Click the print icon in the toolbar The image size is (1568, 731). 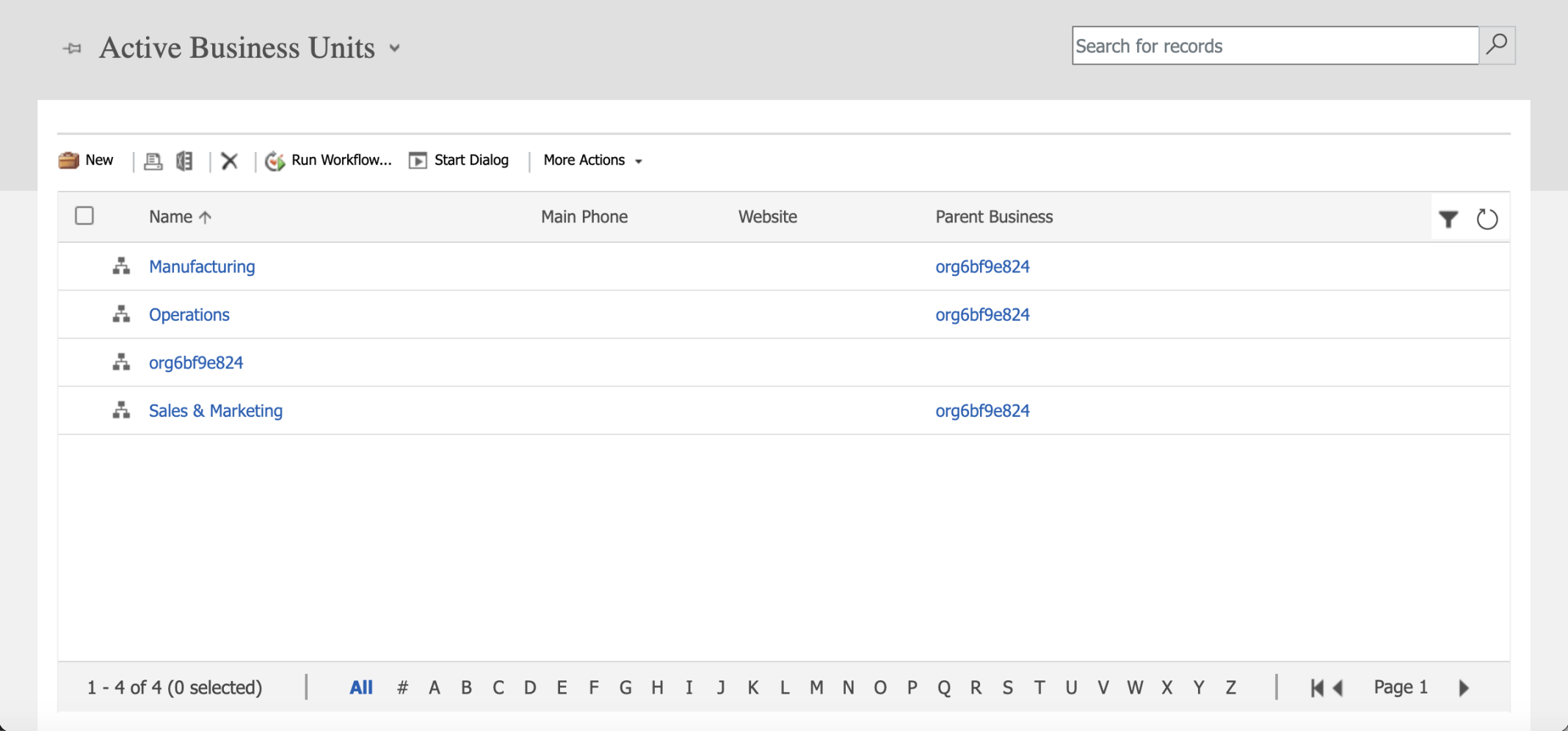(x=153, y=161)
